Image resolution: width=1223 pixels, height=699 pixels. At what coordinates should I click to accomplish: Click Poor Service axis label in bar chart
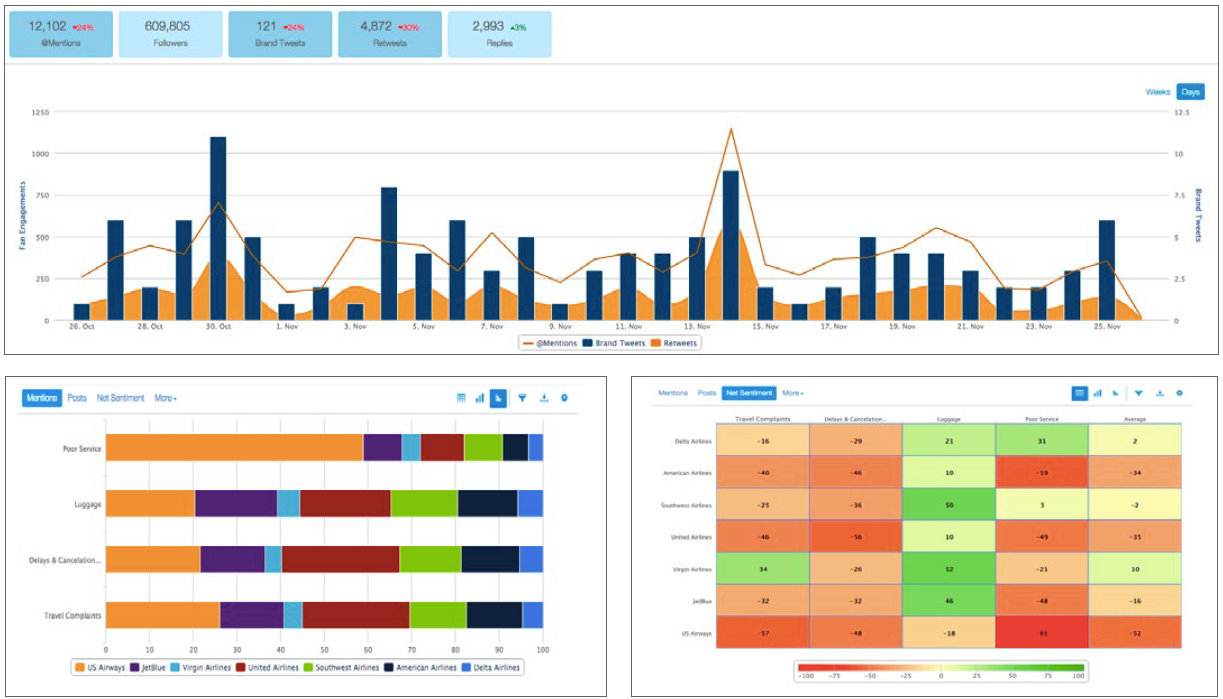click(x=82, y=449)
